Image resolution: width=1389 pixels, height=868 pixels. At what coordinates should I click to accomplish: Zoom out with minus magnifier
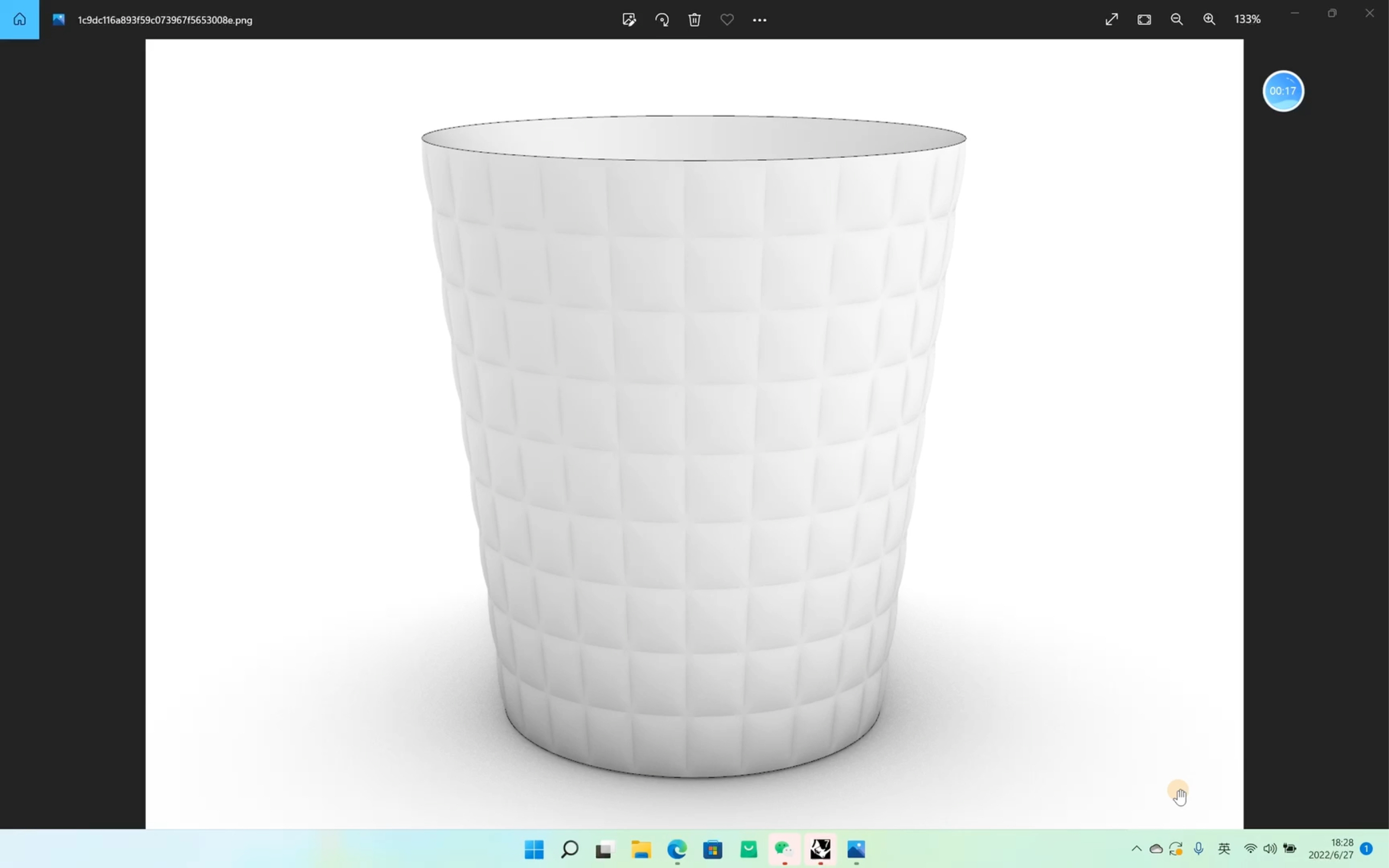click(x=1177, y=20)
